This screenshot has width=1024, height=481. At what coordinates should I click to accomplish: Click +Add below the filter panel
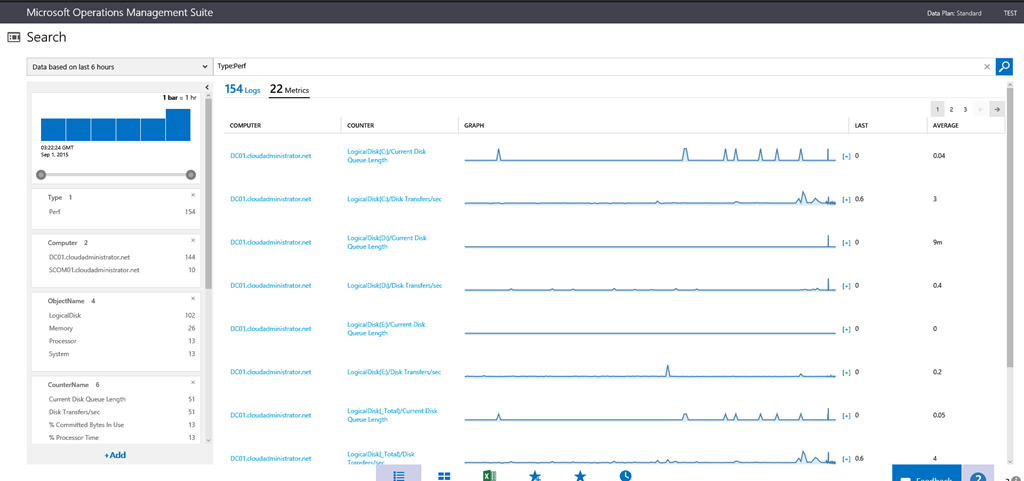pyautogui.click(x=116, y=455)
